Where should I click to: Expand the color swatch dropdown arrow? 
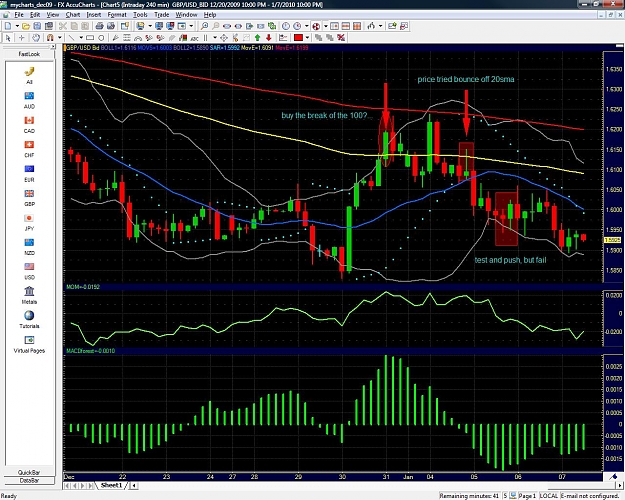(x=307, y=37)
